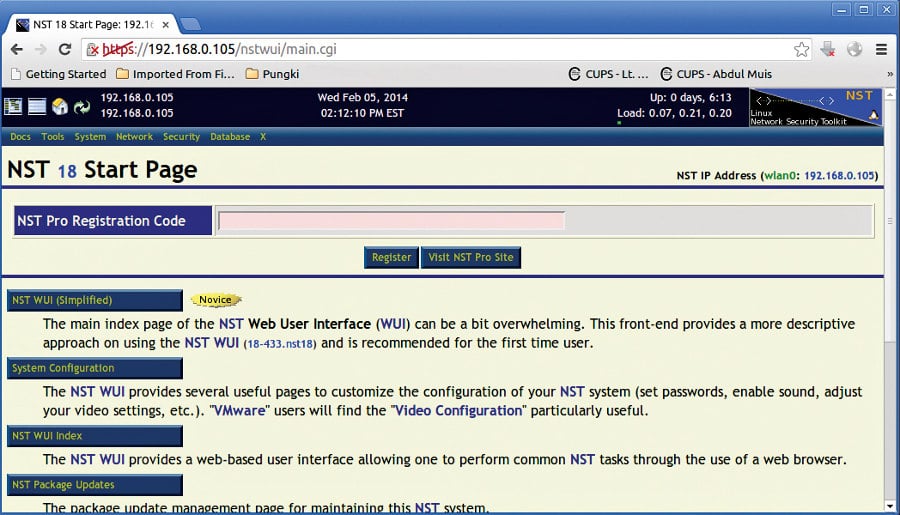Open the System menu
Screen dimensions: 900x515
click(90, 137)
